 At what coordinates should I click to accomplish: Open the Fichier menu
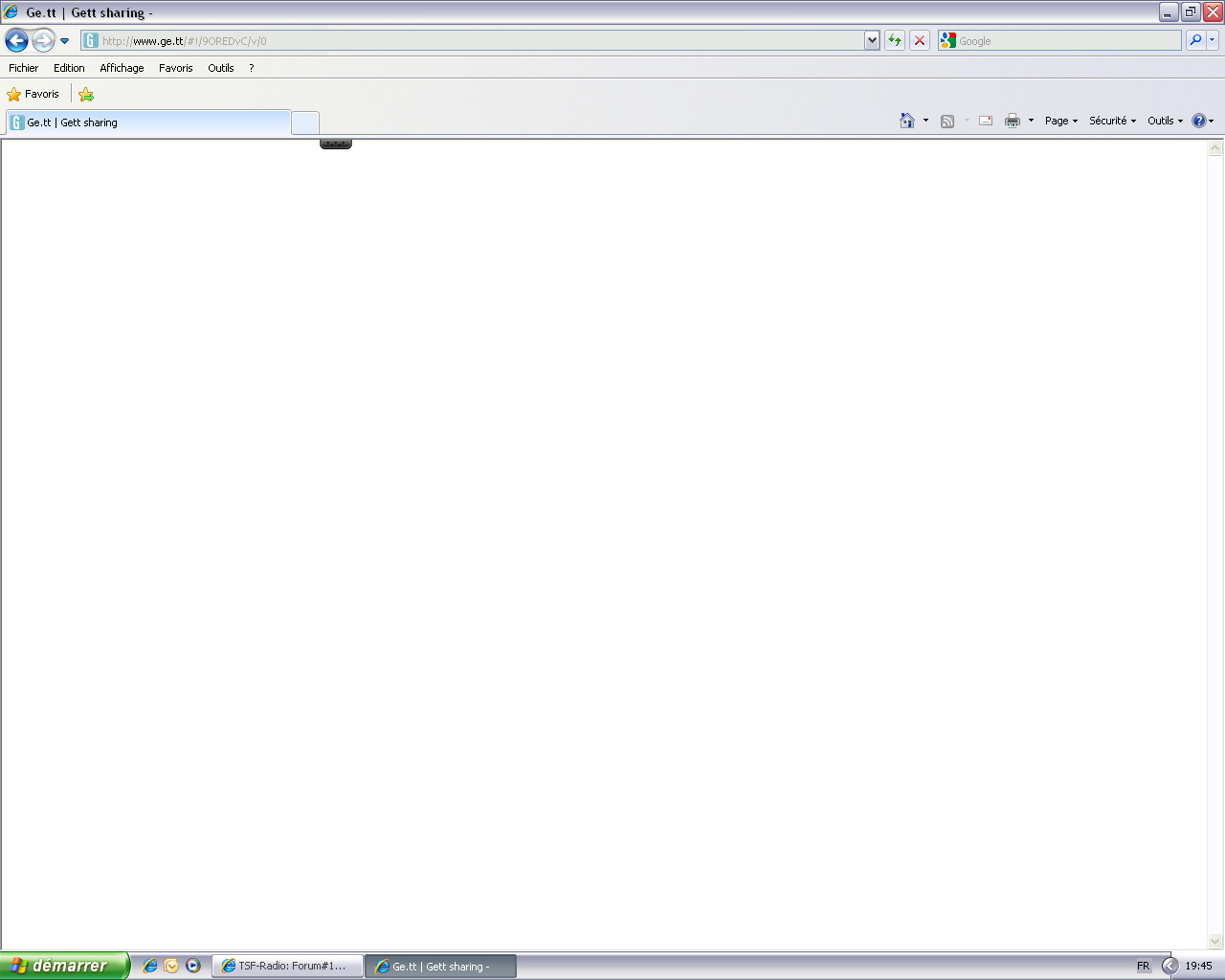coord(24,68)
